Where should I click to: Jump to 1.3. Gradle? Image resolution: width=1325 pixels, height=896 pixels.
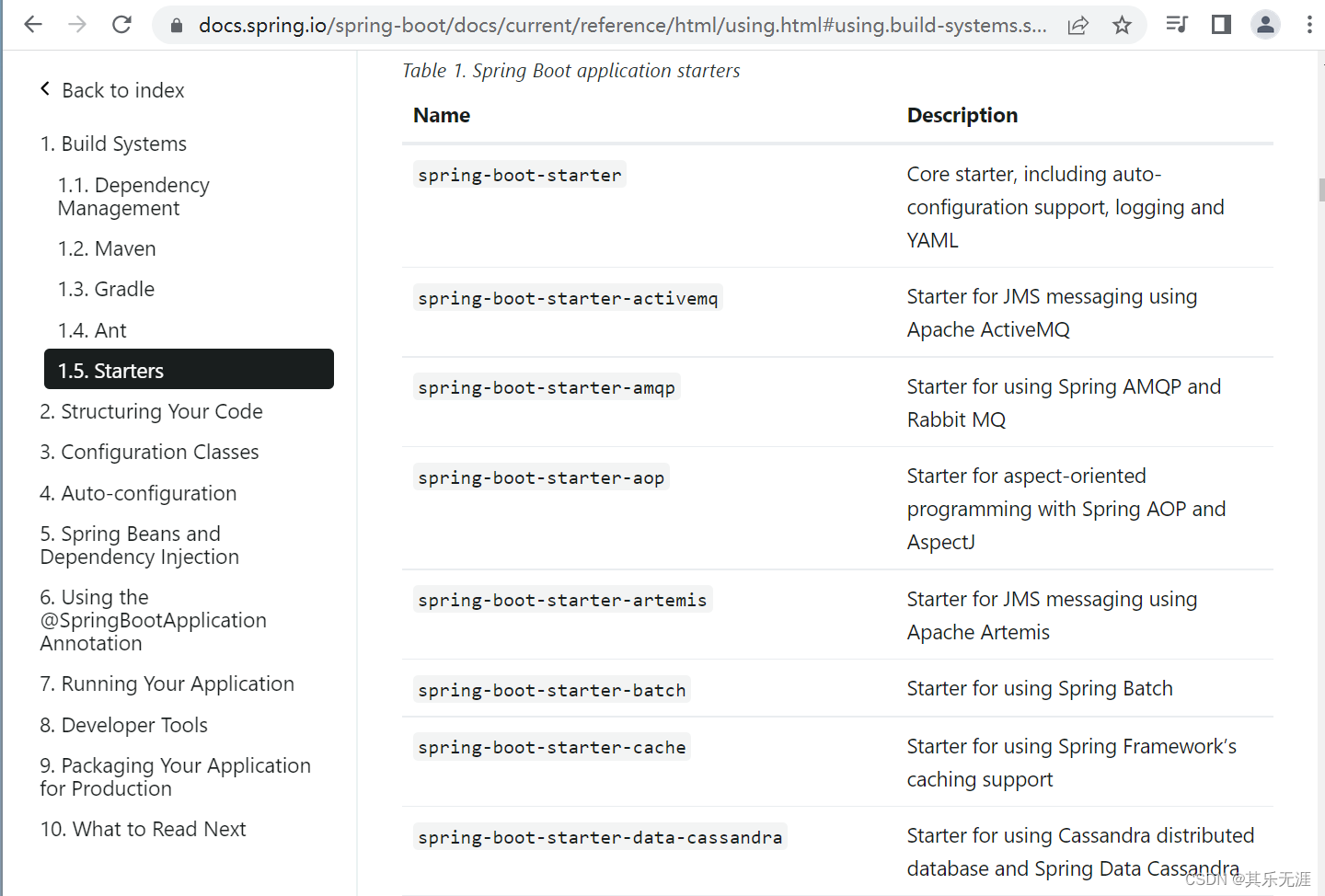pos(106,289)
